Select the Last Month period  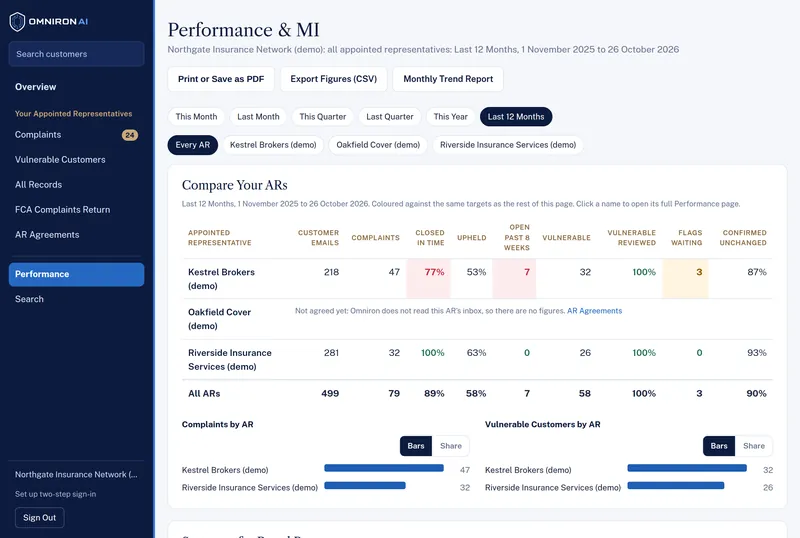[258, 117]
